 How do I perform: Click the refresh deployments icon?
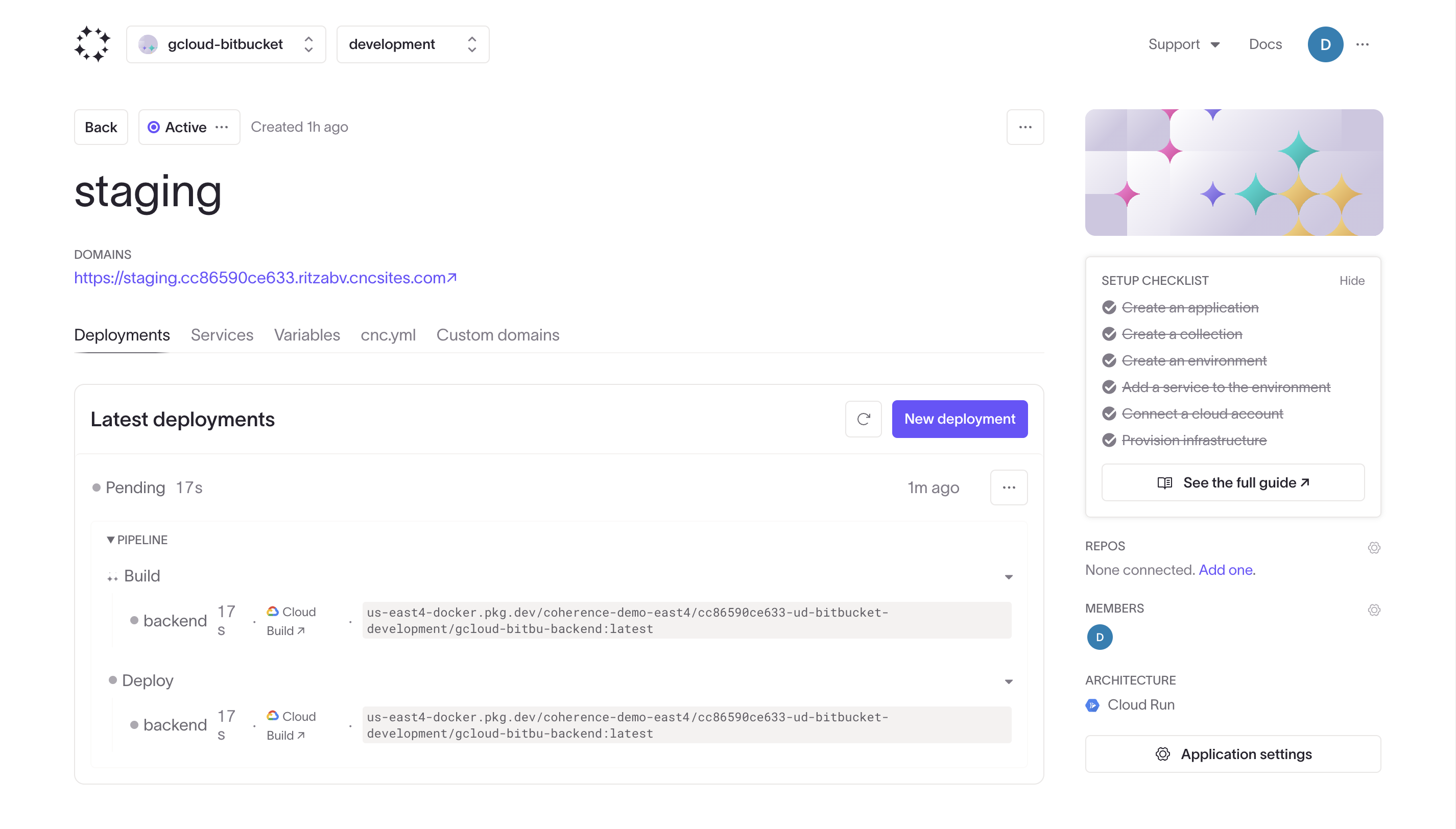coord(863,418)
